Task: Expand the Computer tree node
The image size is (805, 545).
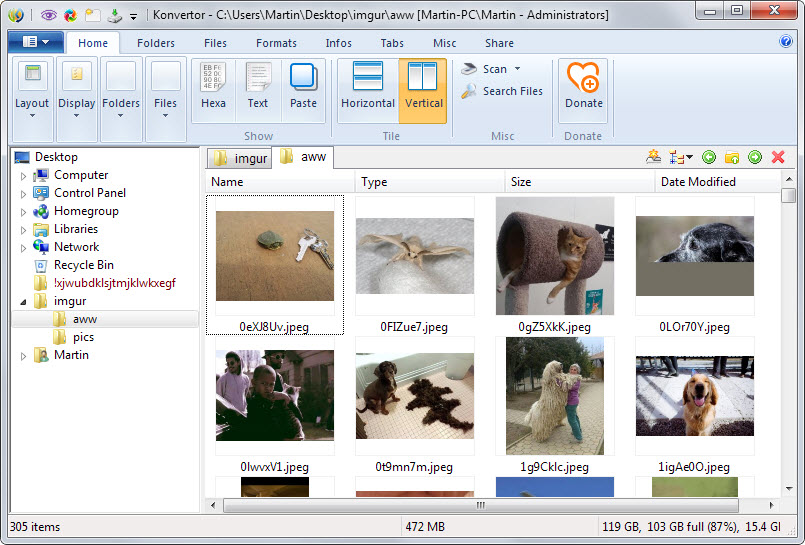Action: tap(23, 176)
